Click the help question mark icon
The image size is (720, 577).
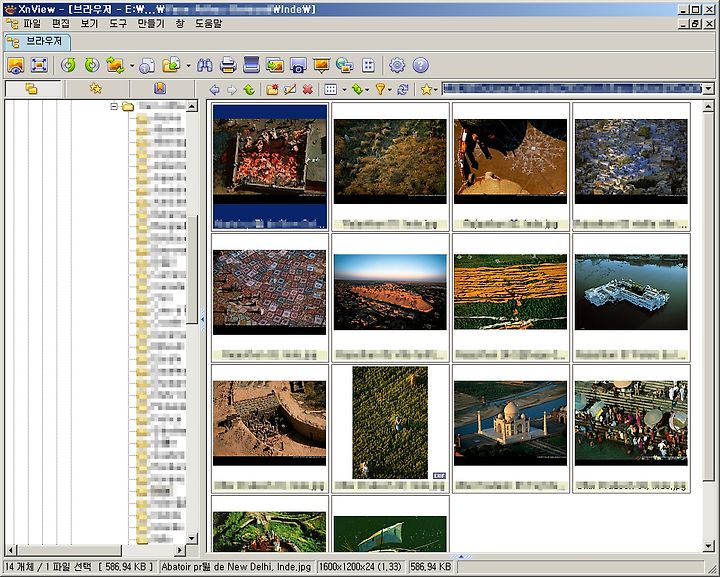420,65
